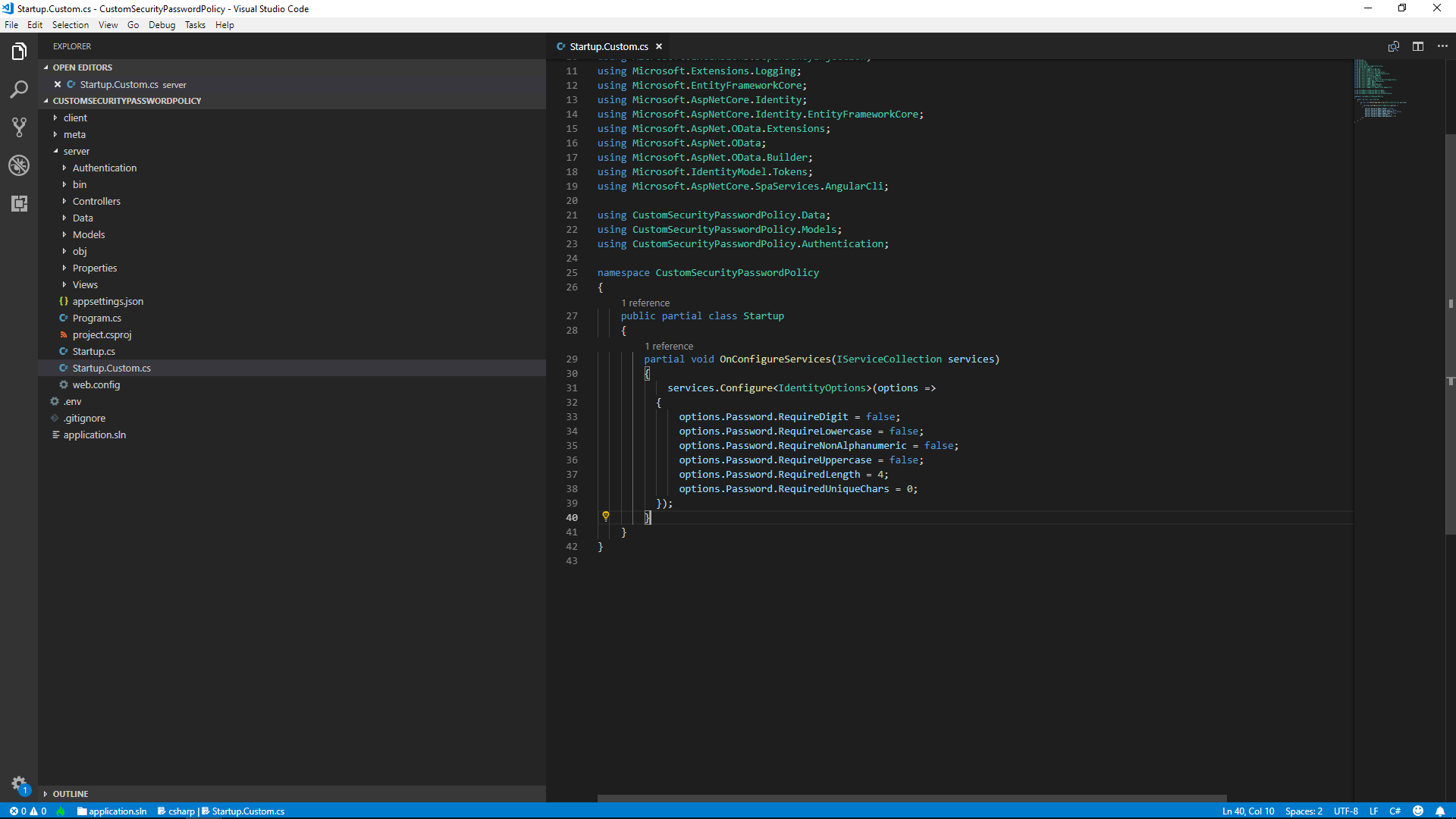Screen dimensions: 1456x819
Task: Open the .env file
Action: pos(292,401)
